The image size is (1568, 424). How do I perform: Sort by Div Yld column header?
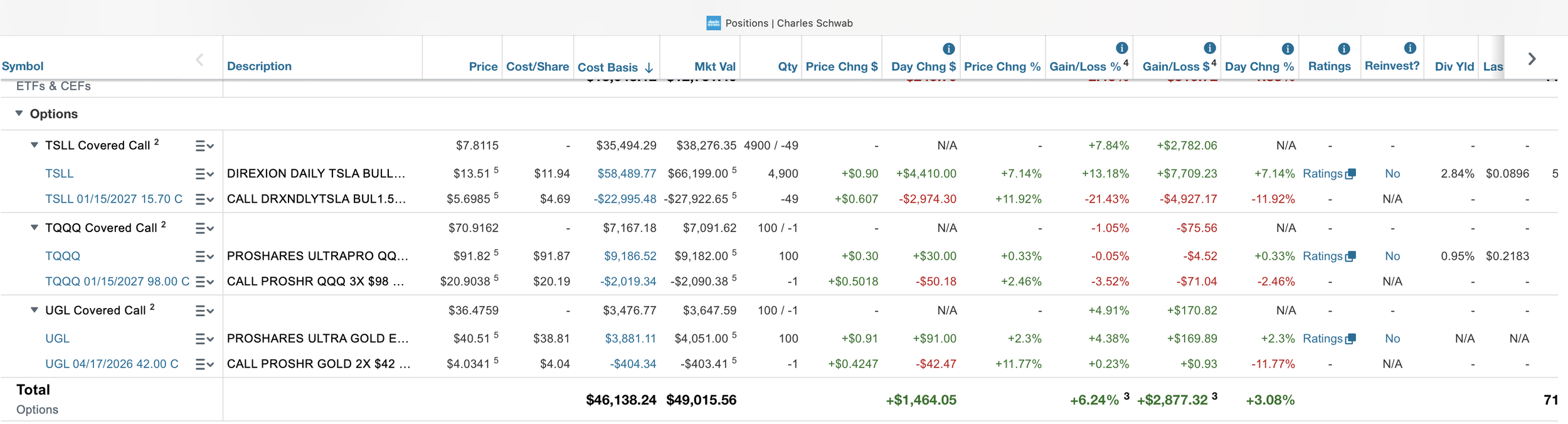point(1454,66)
